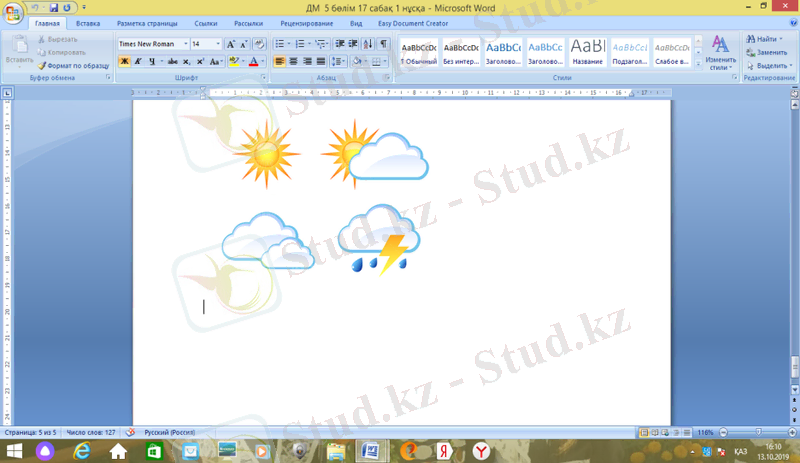The height and width of the screenshot is (463, 800).
Task: Toggle bold formatting (Ж) button
Action: [x=125, y=61]
